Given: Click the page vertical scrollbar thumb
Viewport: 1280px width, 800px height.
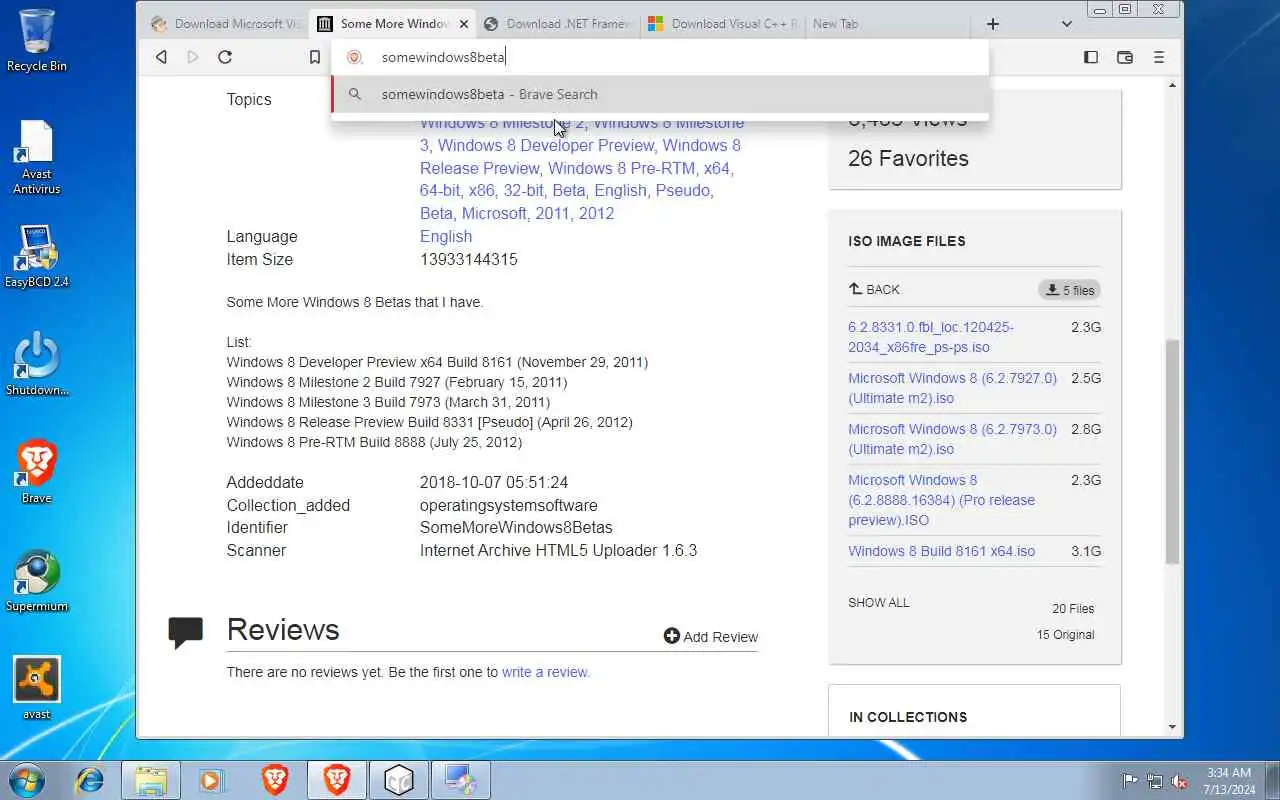Looking at the screenshot, I should [x=1172, y=452].
